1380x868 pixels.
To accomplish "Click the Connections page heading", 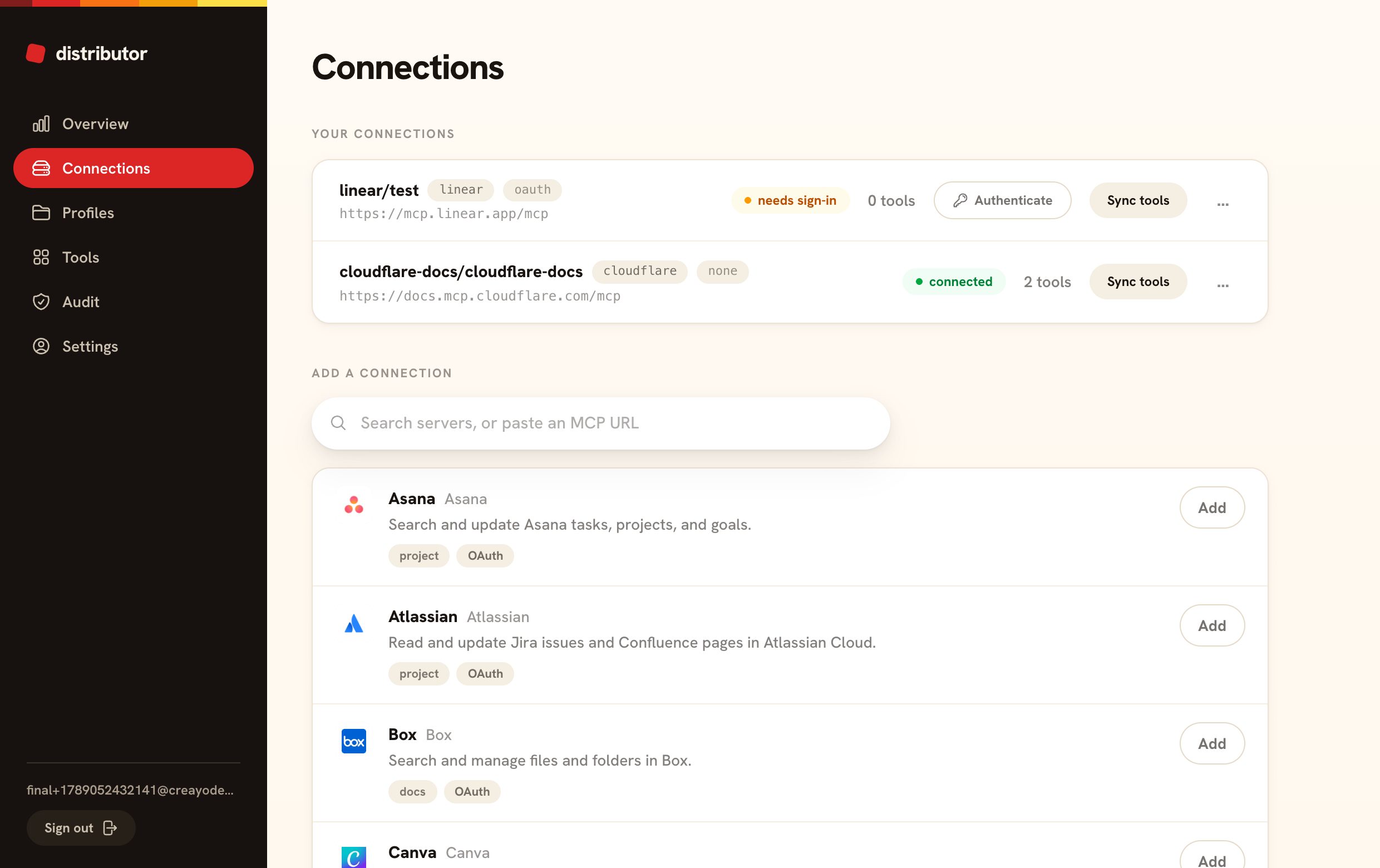I will click(407, 68).
